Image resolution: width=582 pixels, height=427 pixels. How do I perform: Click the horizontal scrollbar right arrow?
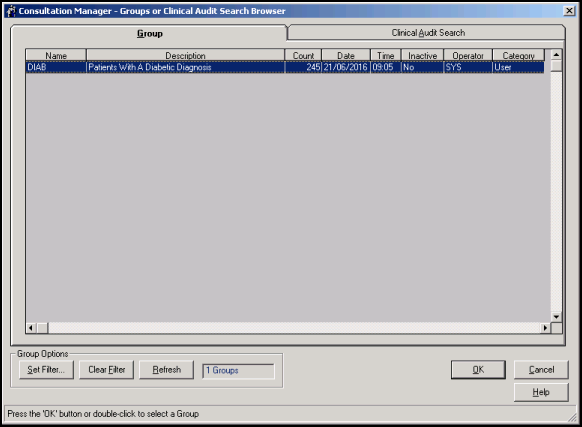click(x=545, y=328)
